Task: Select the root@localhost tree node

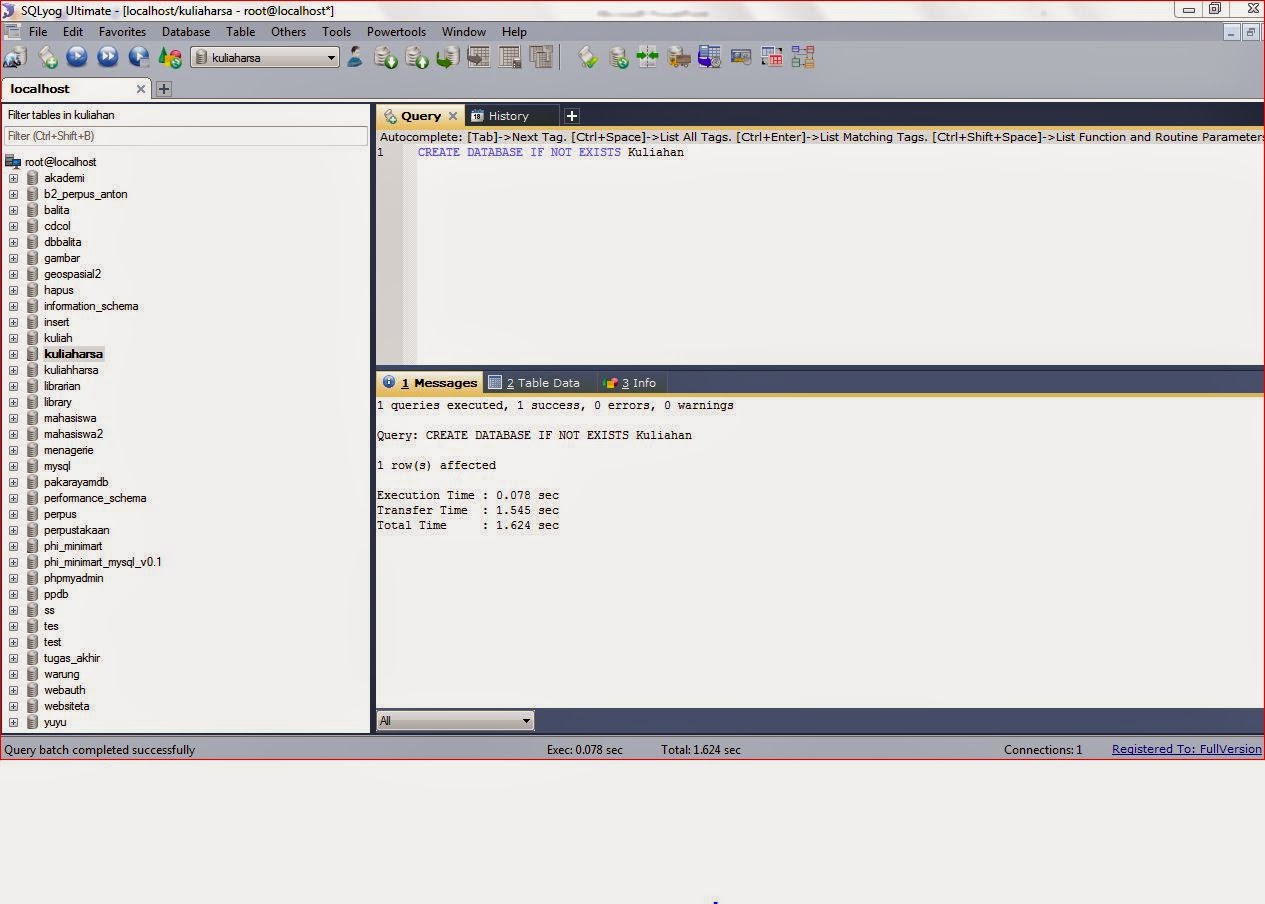Action: 60,162
